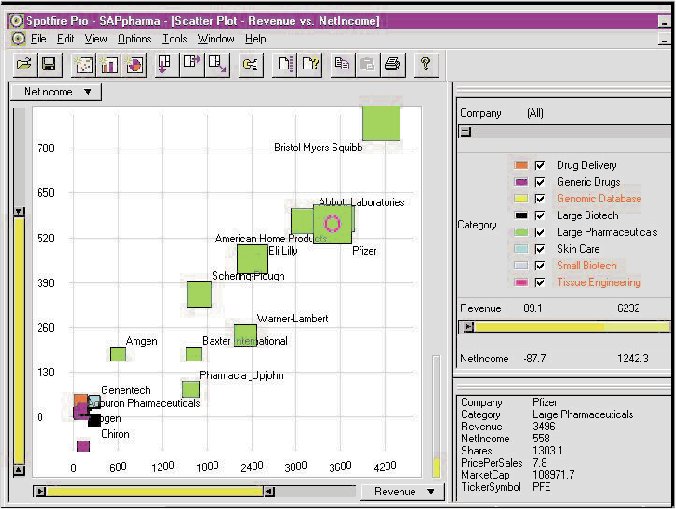This screenshot has width=676, height=509.
Task: Click the window layout right-arrow toolbar icon
Action: [191, 65]
